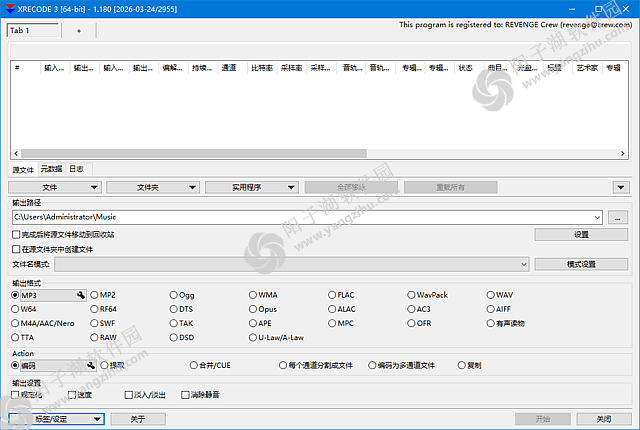Click the 设置 button
The image size is (640, 430).
(x=581, y=235)
